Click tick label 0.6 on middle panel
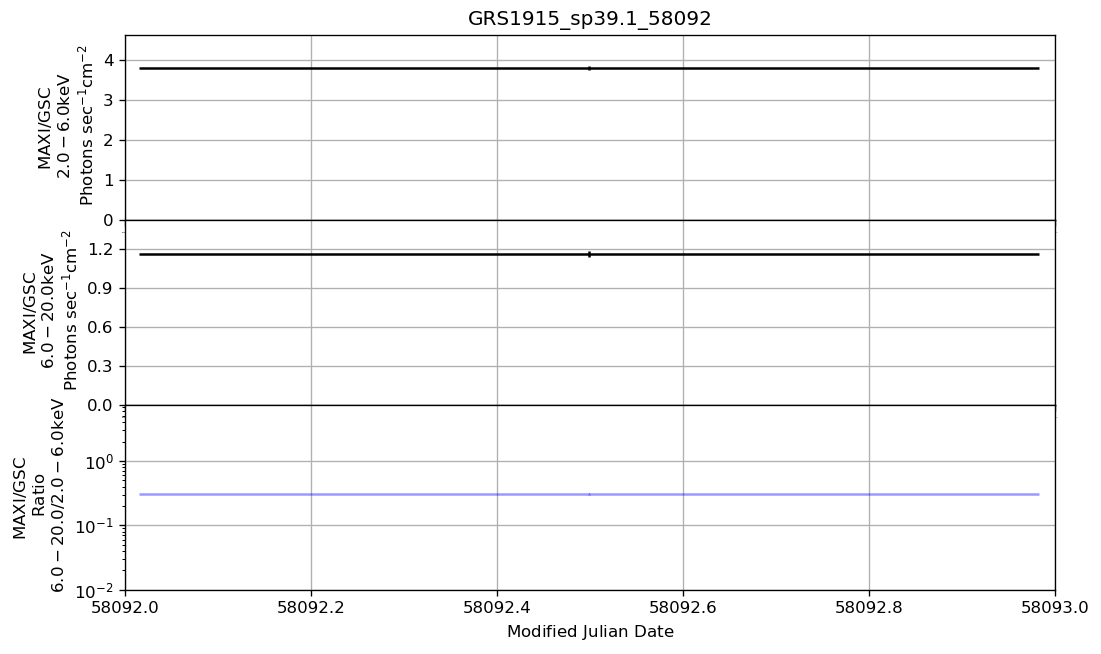 pyautogui.click(x=100, y=327)
